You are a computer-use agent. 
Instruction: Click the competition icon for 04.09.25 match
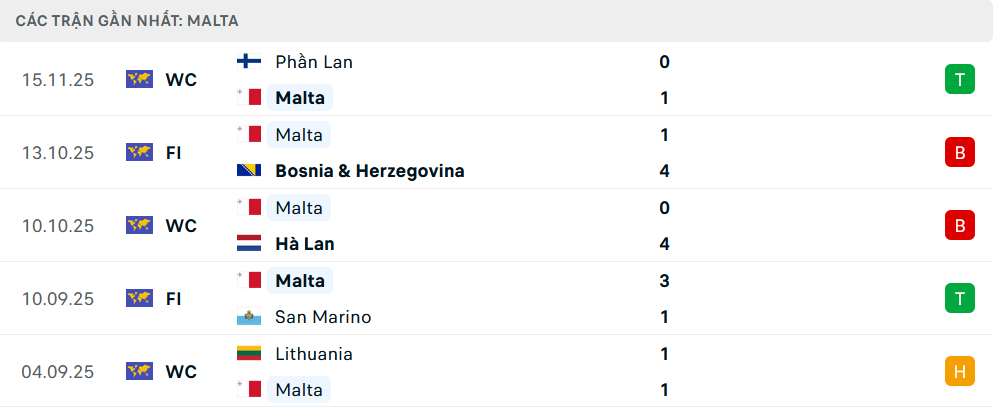139,372
